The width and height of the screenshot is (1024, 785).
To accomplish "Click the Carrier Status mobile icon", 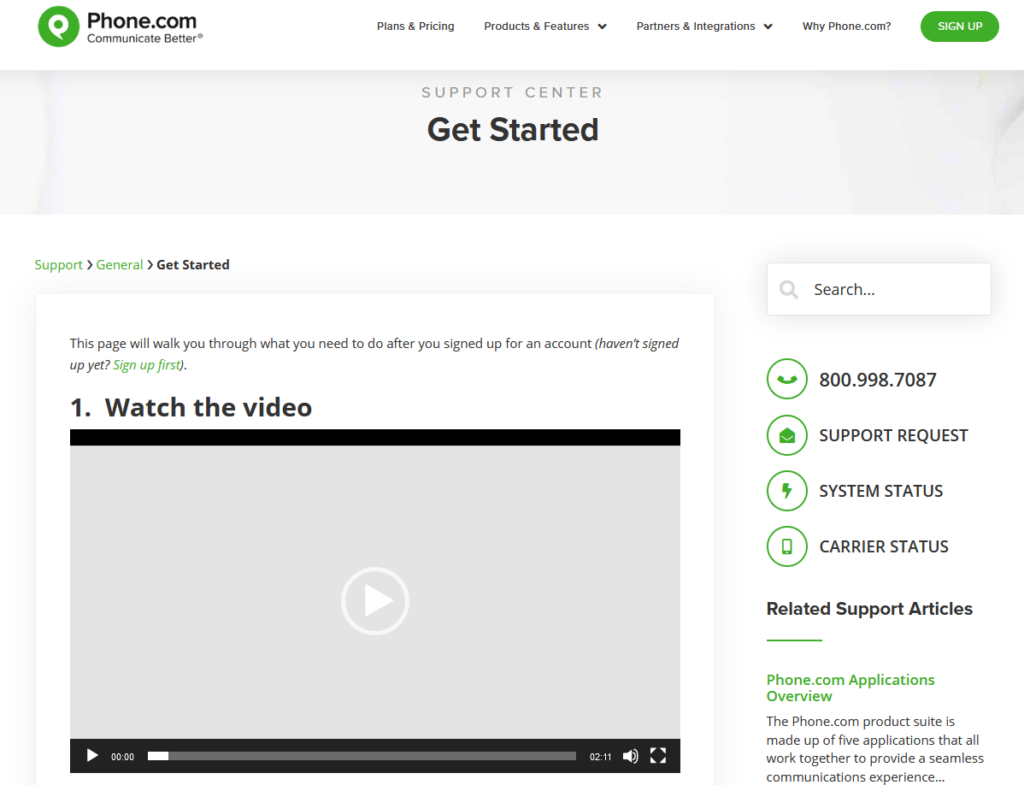I will coord(787,546).
